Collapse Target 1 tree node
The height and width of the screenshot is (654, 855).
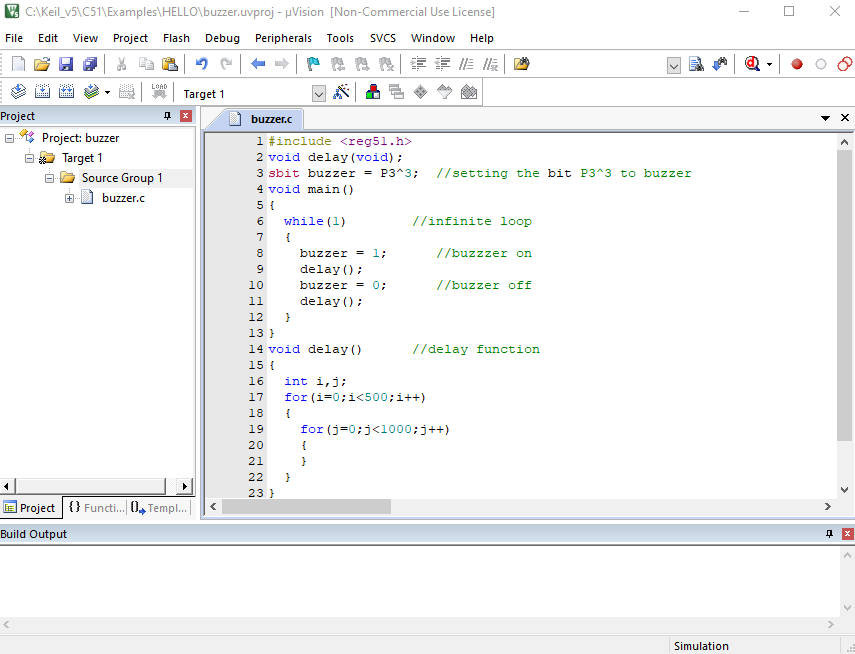[29, 159]
